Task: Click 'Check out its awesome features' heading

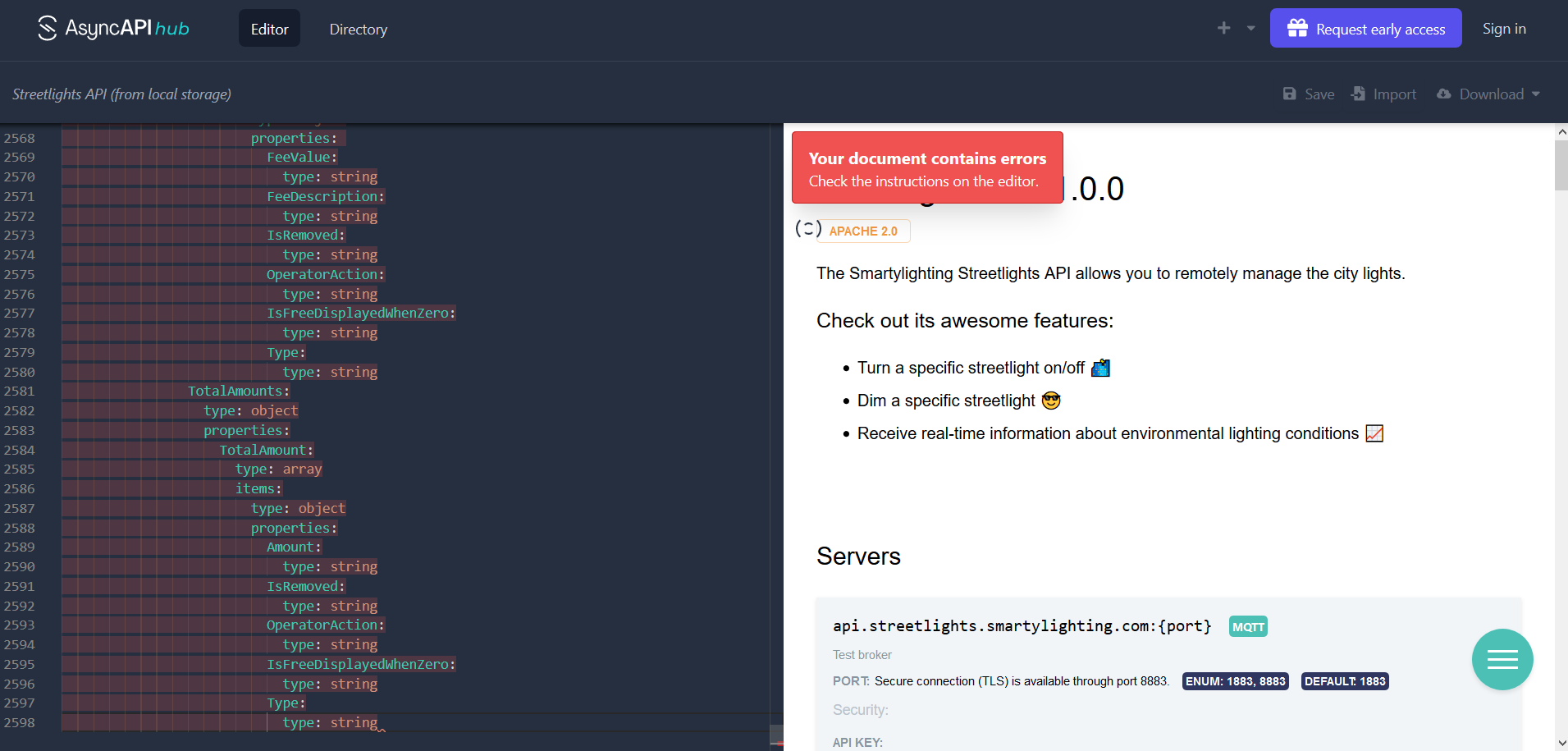Action: (x=965, y=321)
